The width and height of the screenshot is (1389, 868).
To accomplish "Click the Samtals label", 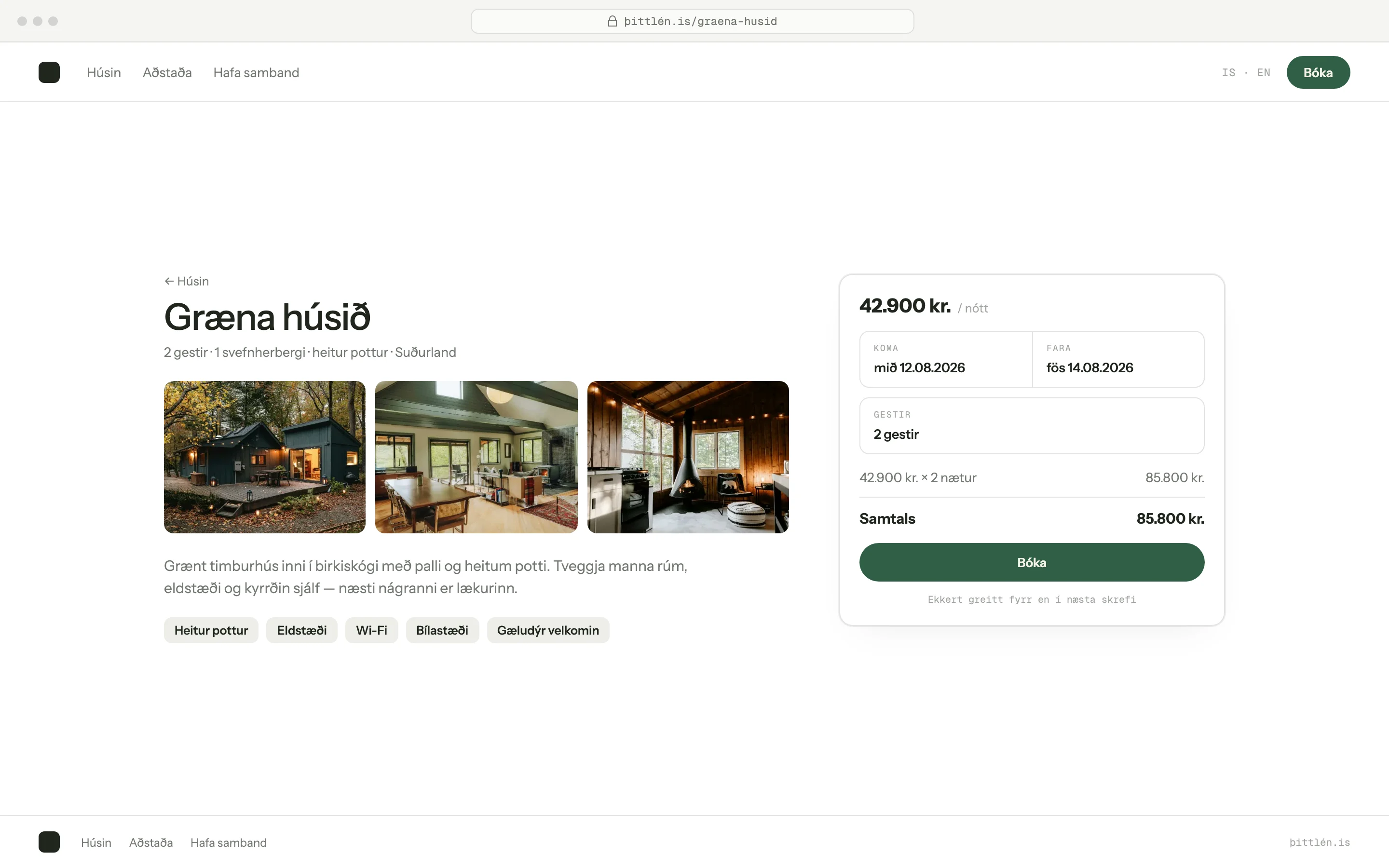I will click(x=887, y=518).
